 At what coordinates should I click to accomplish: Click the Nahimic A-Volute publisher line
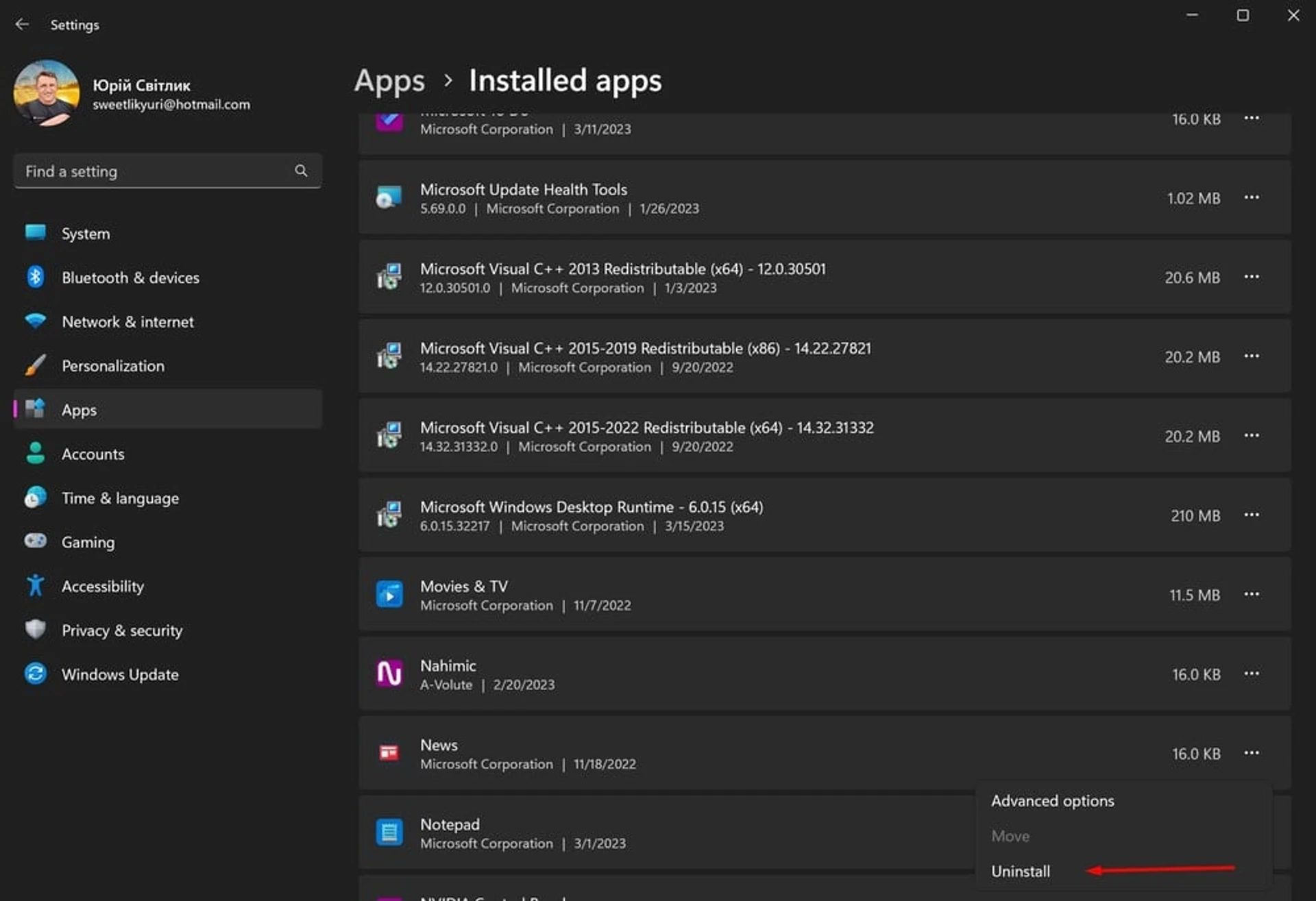(487, 684)
